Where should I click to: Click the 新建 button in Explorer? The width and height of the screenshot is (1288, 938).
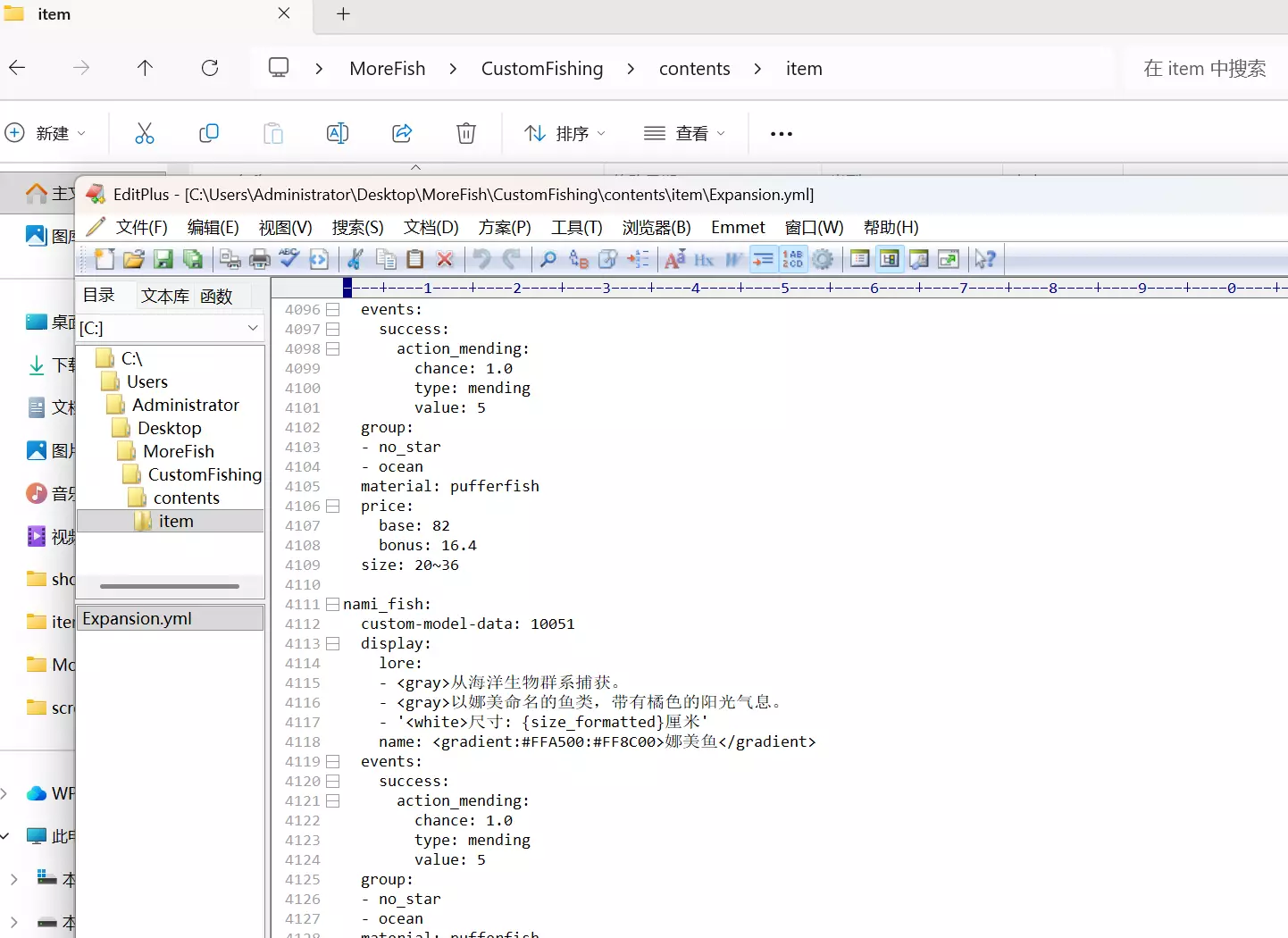(46, 133)
